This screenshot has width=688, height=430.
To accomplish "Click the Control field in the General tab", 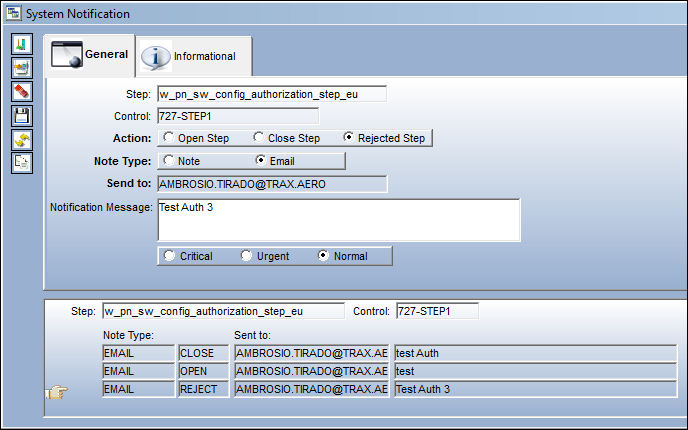I will (238, 116).
